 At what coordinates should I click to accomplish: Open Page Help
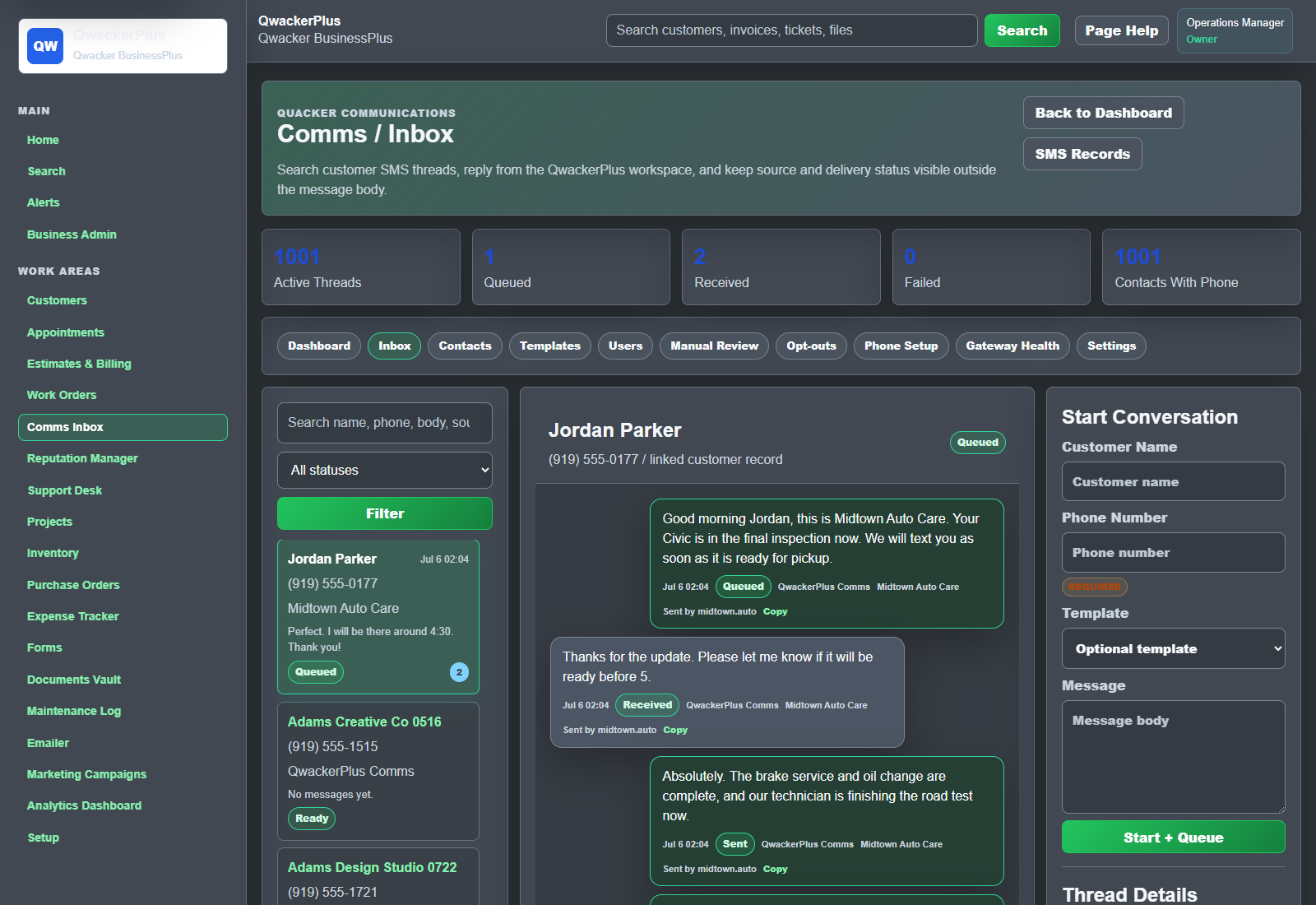pos(1121,30)
